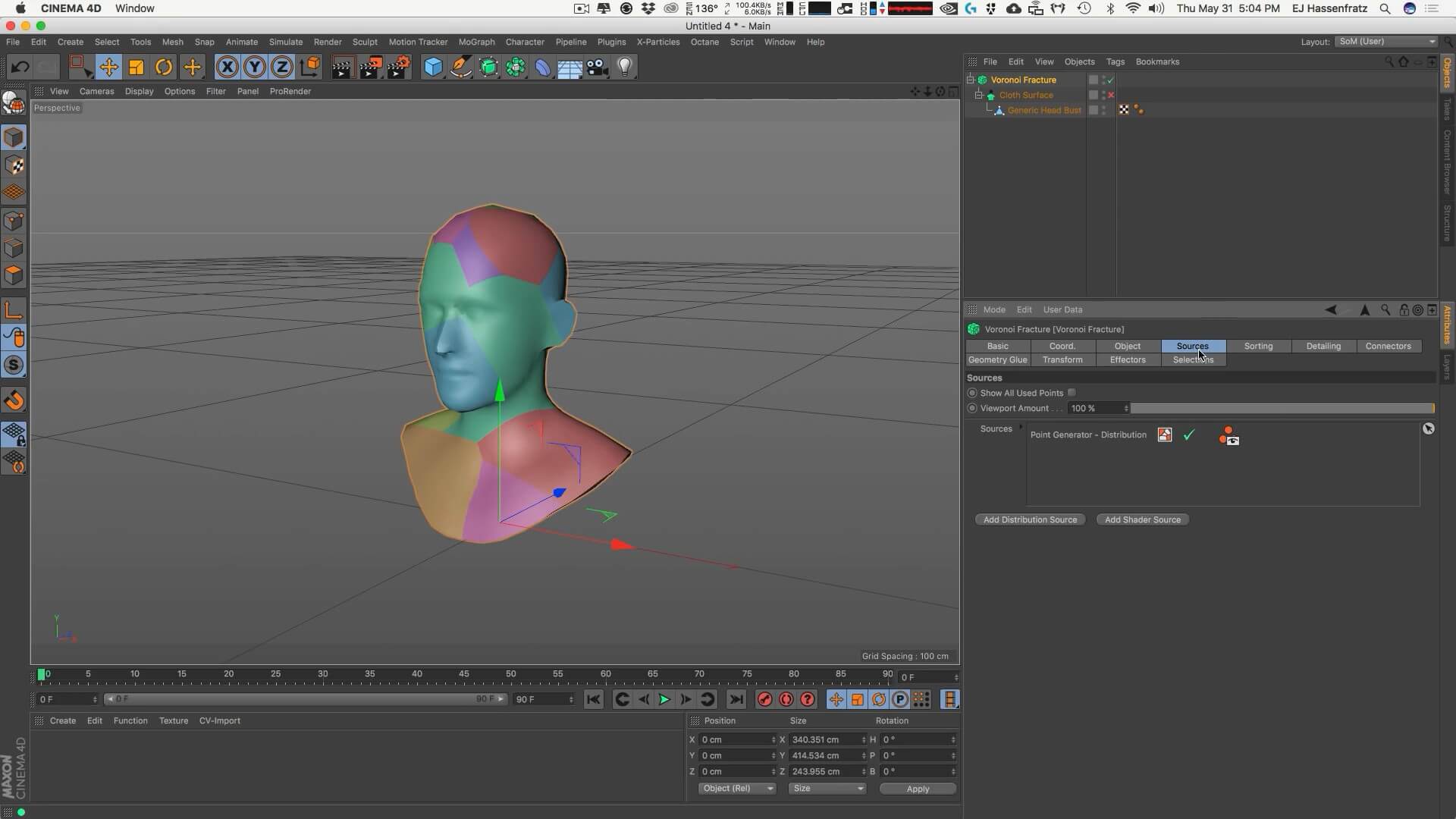Open the Layout SoM (User) dropdown
Viewport: 1456px width, 819px height.
tap(1386, 42)
